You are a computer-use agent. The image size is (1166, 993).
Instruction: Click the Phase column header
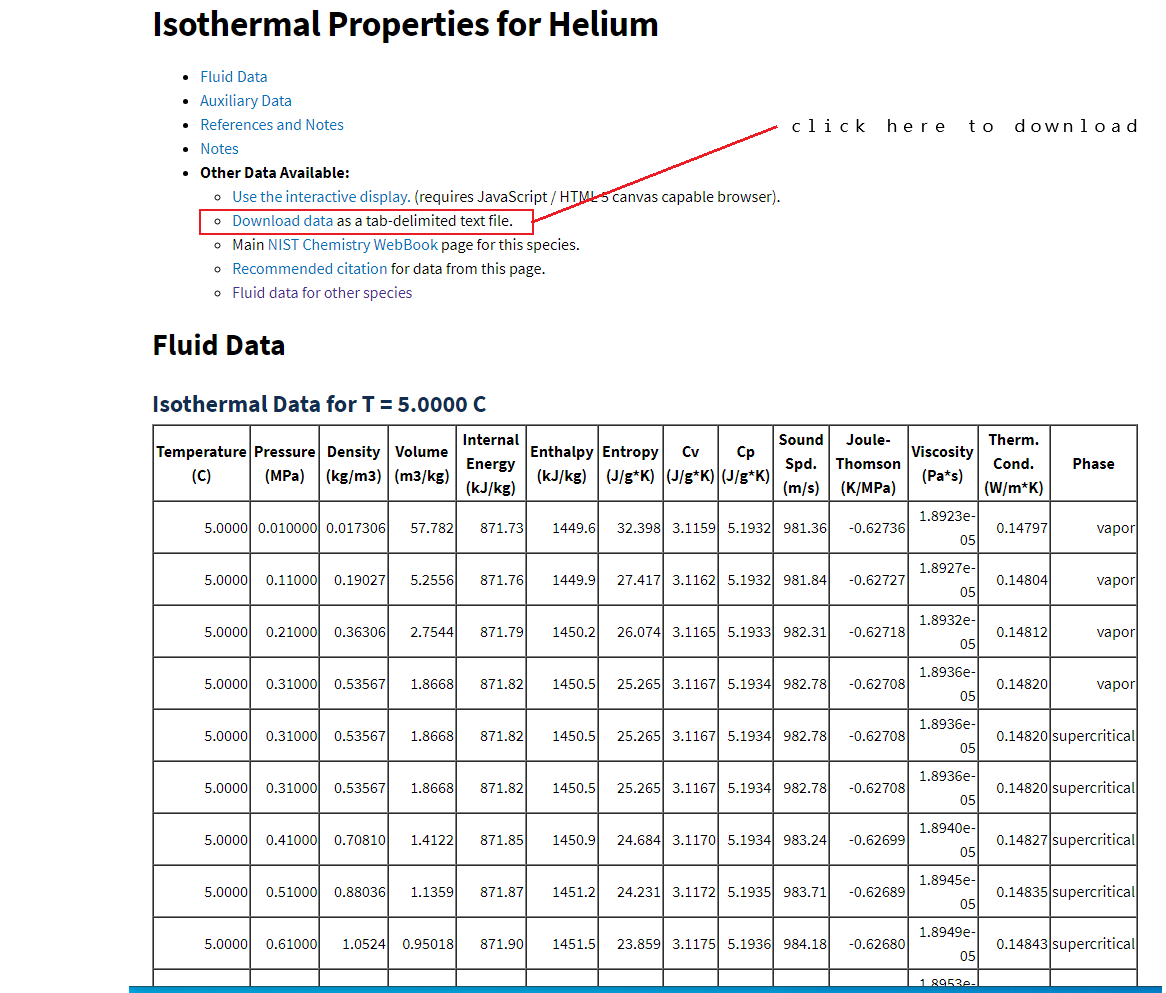tap(1093, 463)
